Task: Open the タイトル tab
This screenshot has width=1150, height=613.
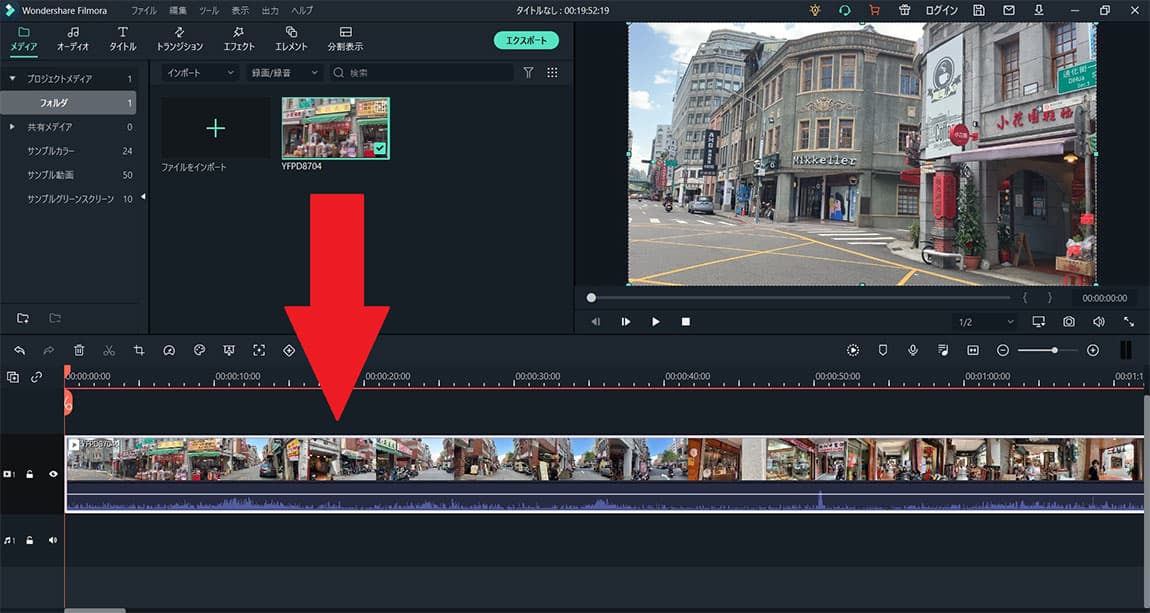Action: [x=122, y=39]
